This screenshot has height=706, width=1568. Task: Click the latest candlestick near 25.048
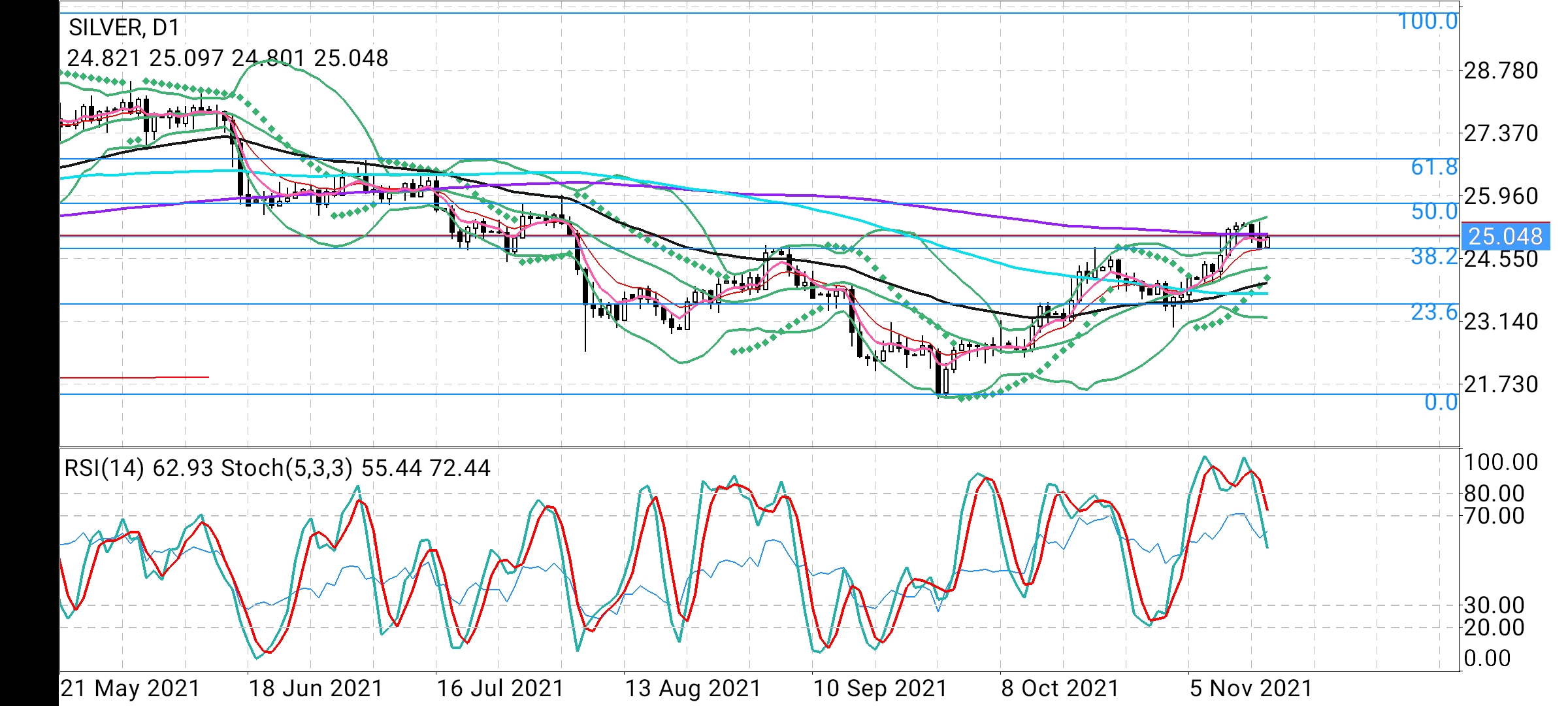pyautogui.click(x=1267, y=241)
